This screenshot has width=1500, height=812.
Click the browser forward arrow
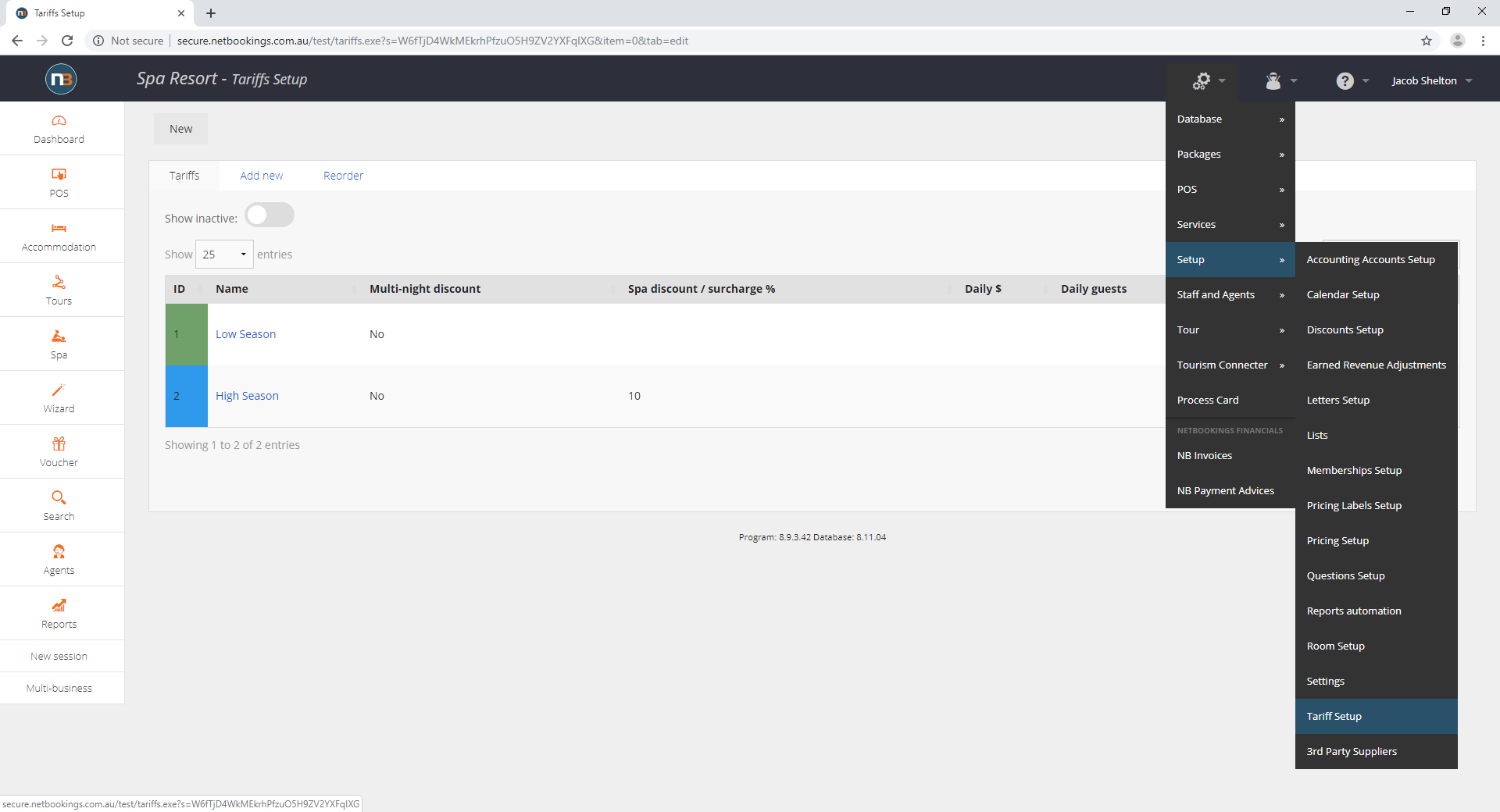pos(42,41)
